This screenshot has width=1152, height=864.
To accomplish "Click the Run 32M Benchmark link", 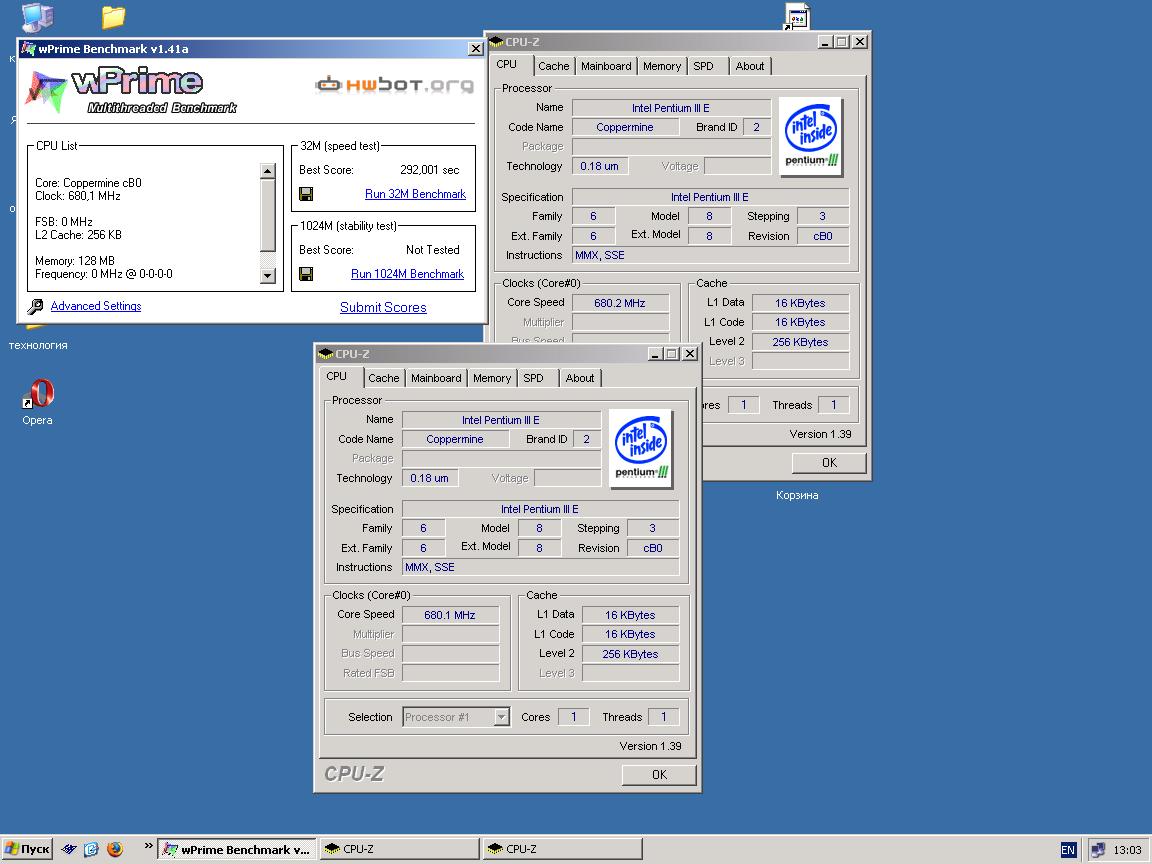I will 415,194.
